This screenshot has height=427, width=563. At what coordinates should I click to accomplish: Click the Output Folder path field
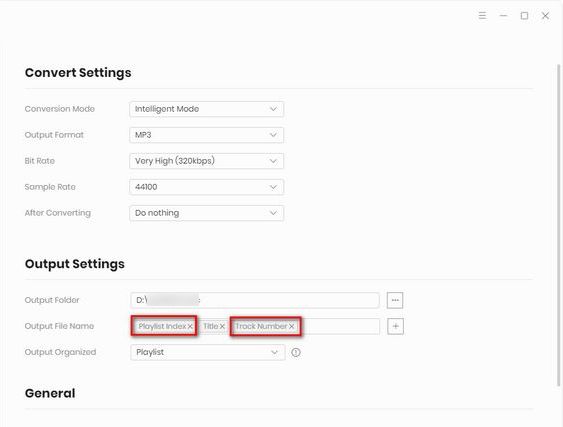click(255, 300)
